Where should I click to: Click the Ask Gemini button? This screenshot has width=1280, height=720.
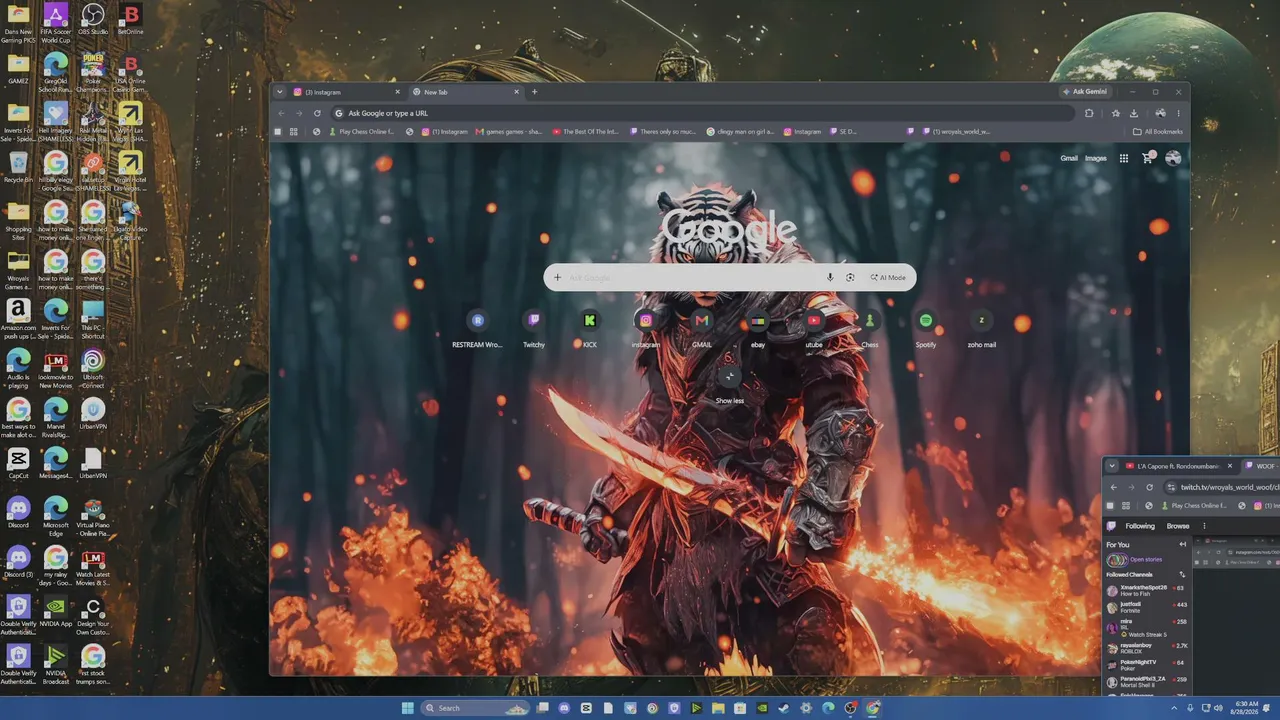(x=1085, y=92)
